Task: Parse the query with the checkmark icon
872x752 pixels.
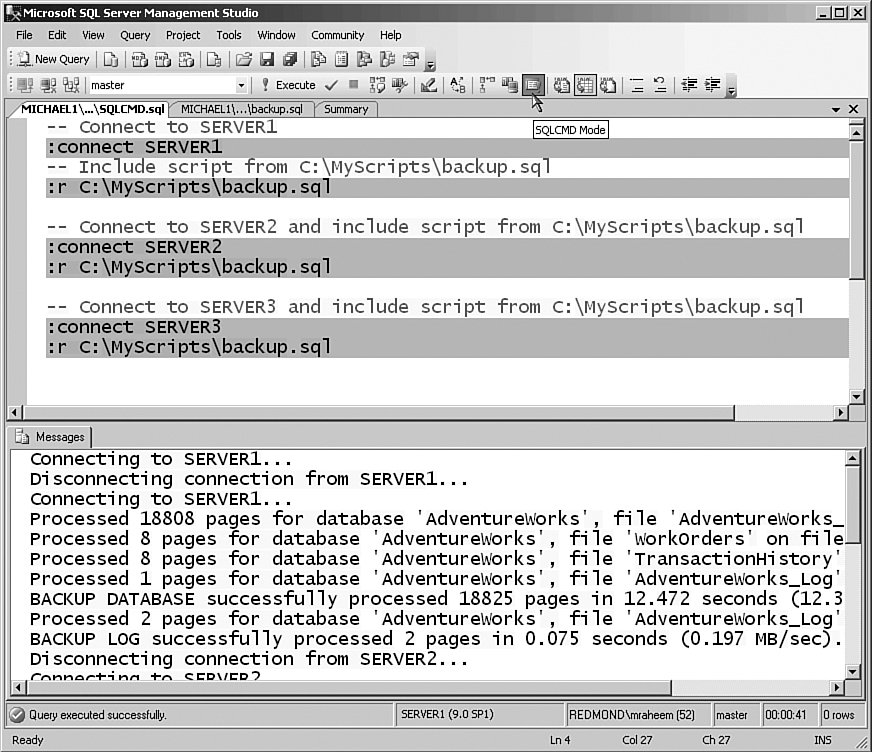Action: (x=331, y=85)
